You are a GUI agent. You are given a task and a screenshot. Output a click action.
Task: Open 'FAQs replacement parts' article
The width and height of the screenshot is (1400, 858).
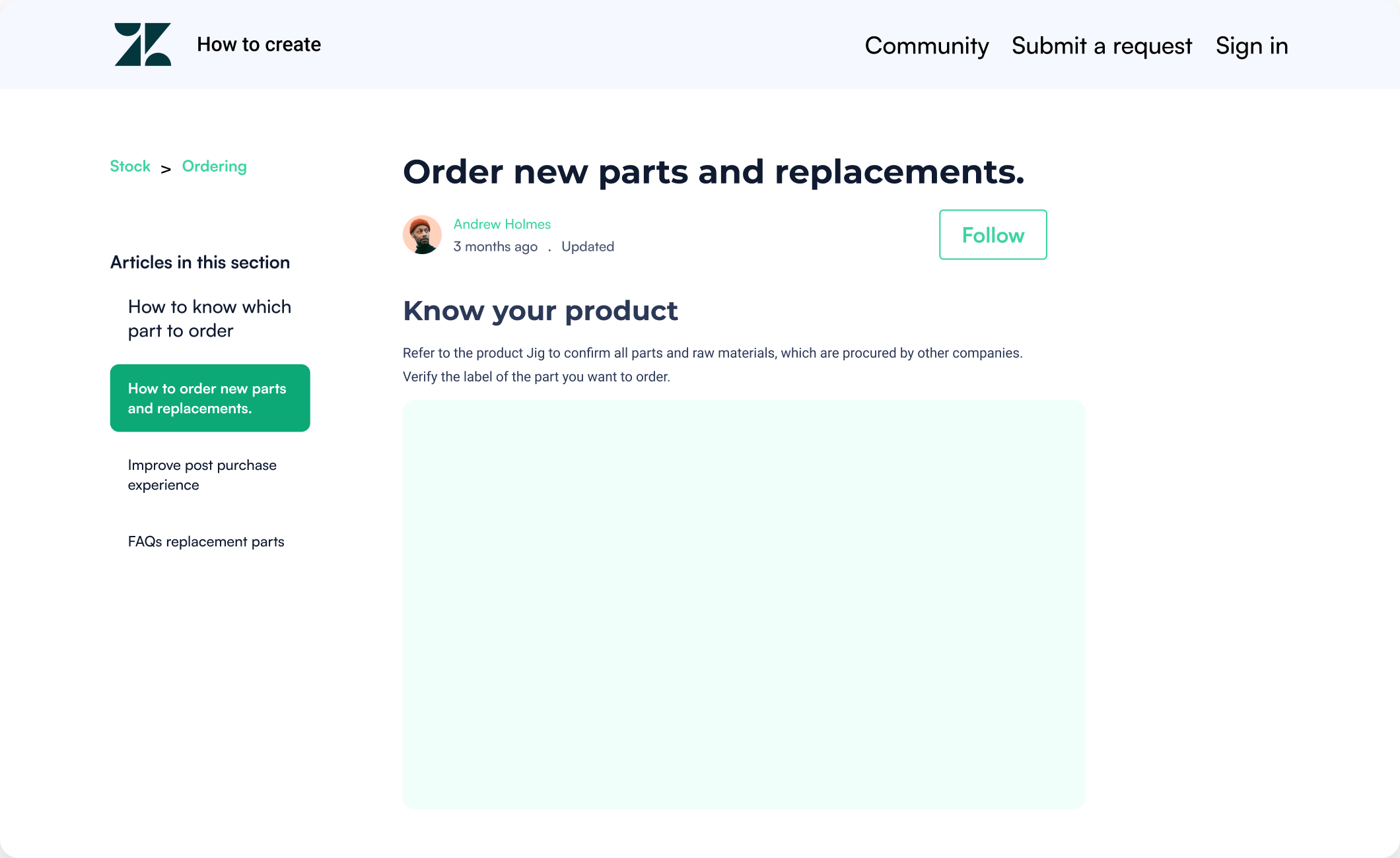[x=206, y=542]
